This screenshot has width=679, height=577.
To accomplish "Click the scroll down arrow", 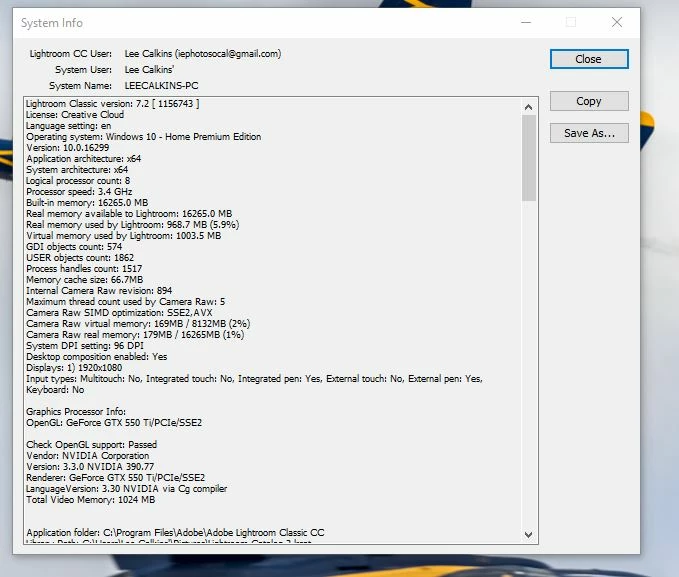I will [528, 535].
